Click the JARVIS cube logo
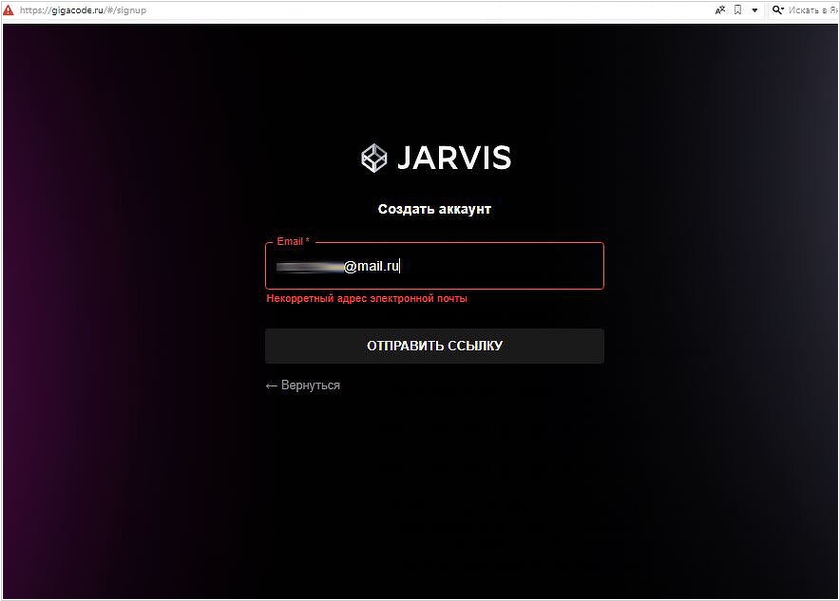840x601 pixels. pos(374,158)
